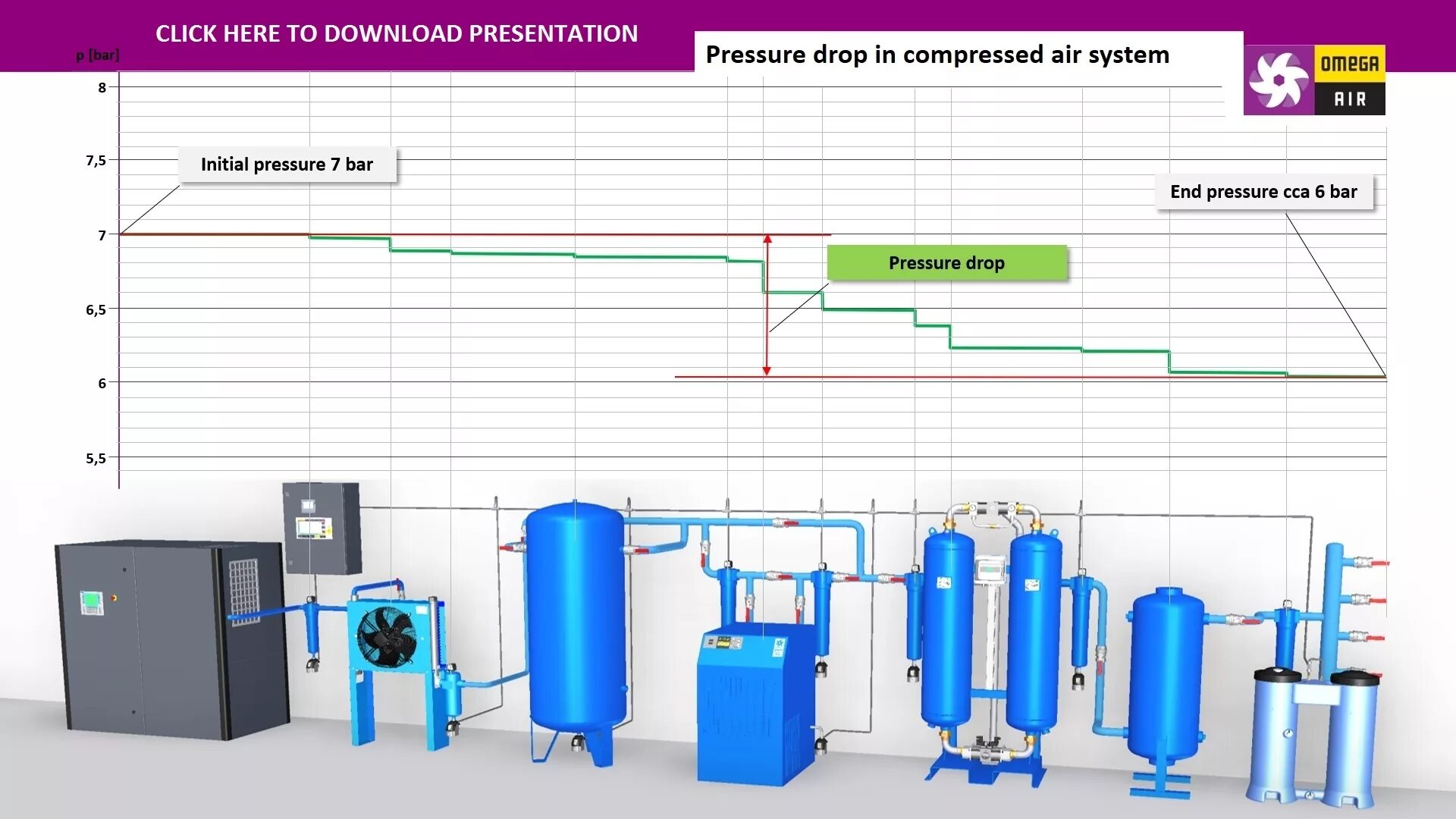This screenshot has width=1456, height=819.
Task: Click the Omega Air logo
Action: click(x=1314, y=80)
